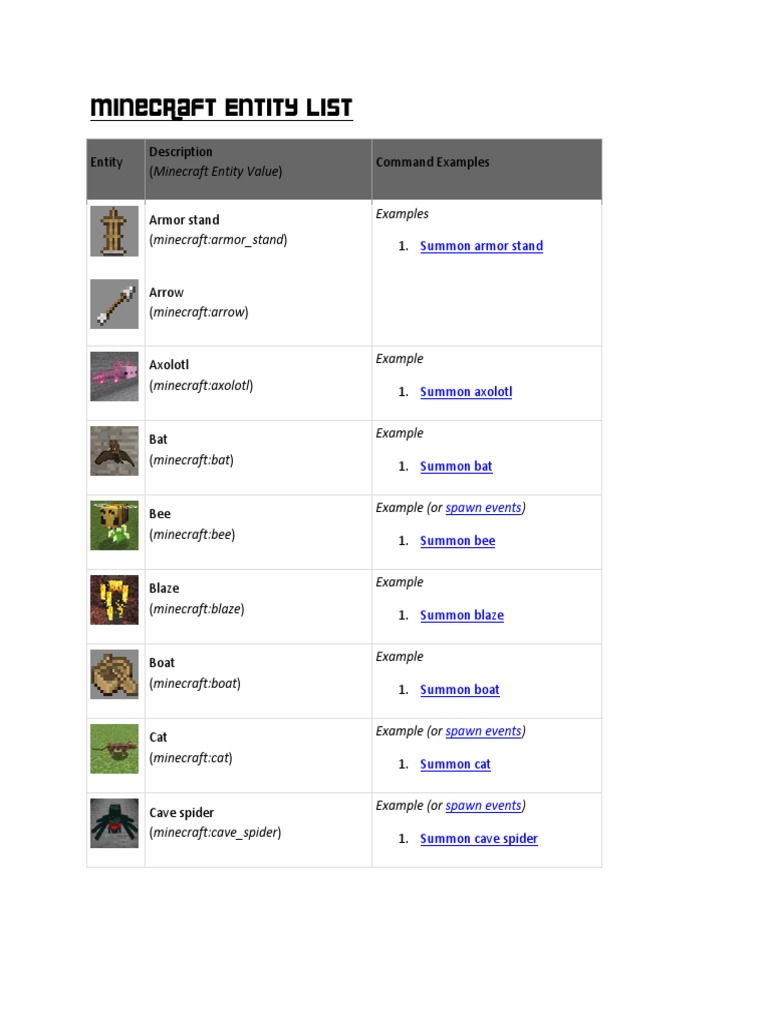Image resolution: width=768 pixels, height=1024 pixels.
Task: Follow the Summon axolotl link
Action: [x=466, y=392]
